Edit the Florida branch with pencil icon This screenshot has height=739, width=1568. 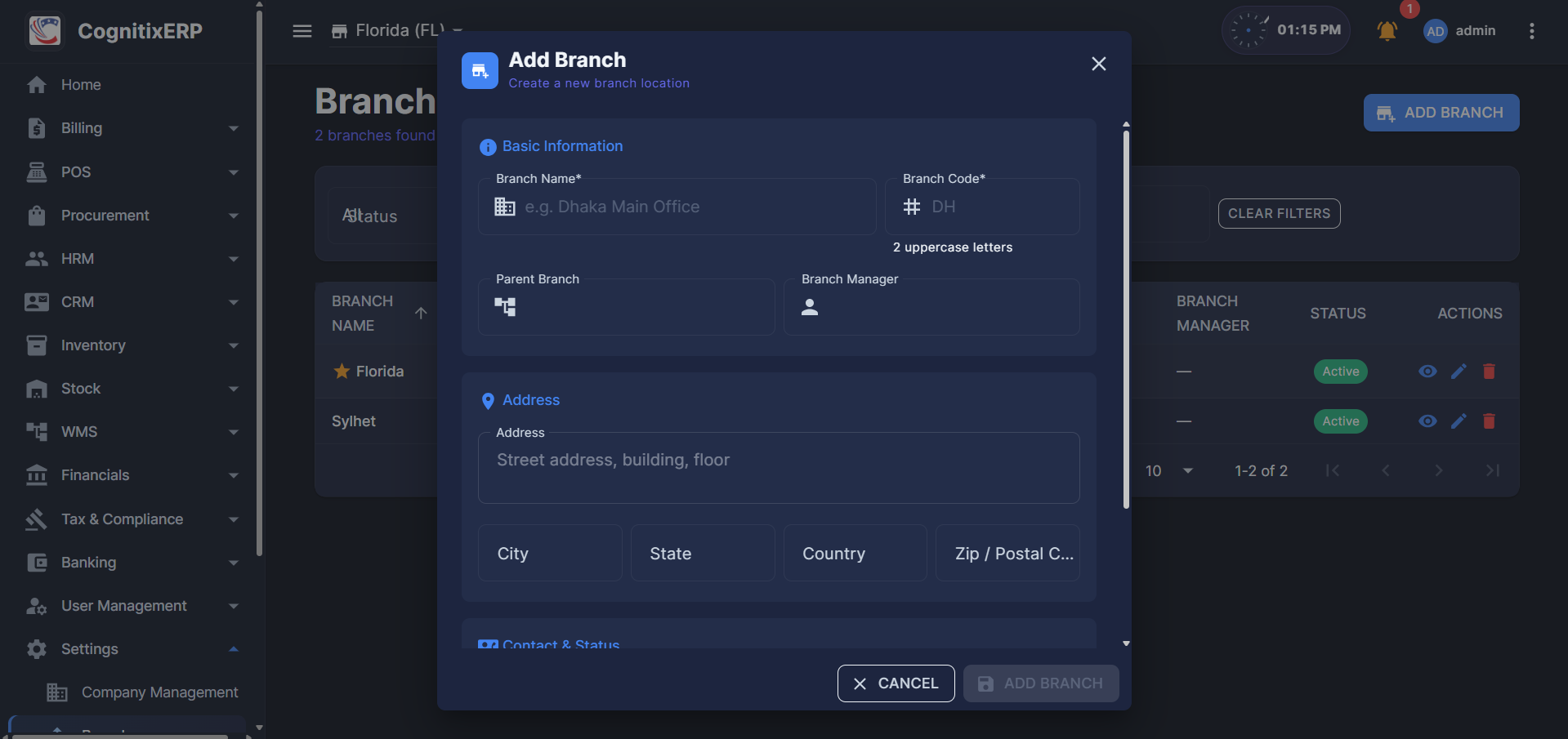(1459, 372)
